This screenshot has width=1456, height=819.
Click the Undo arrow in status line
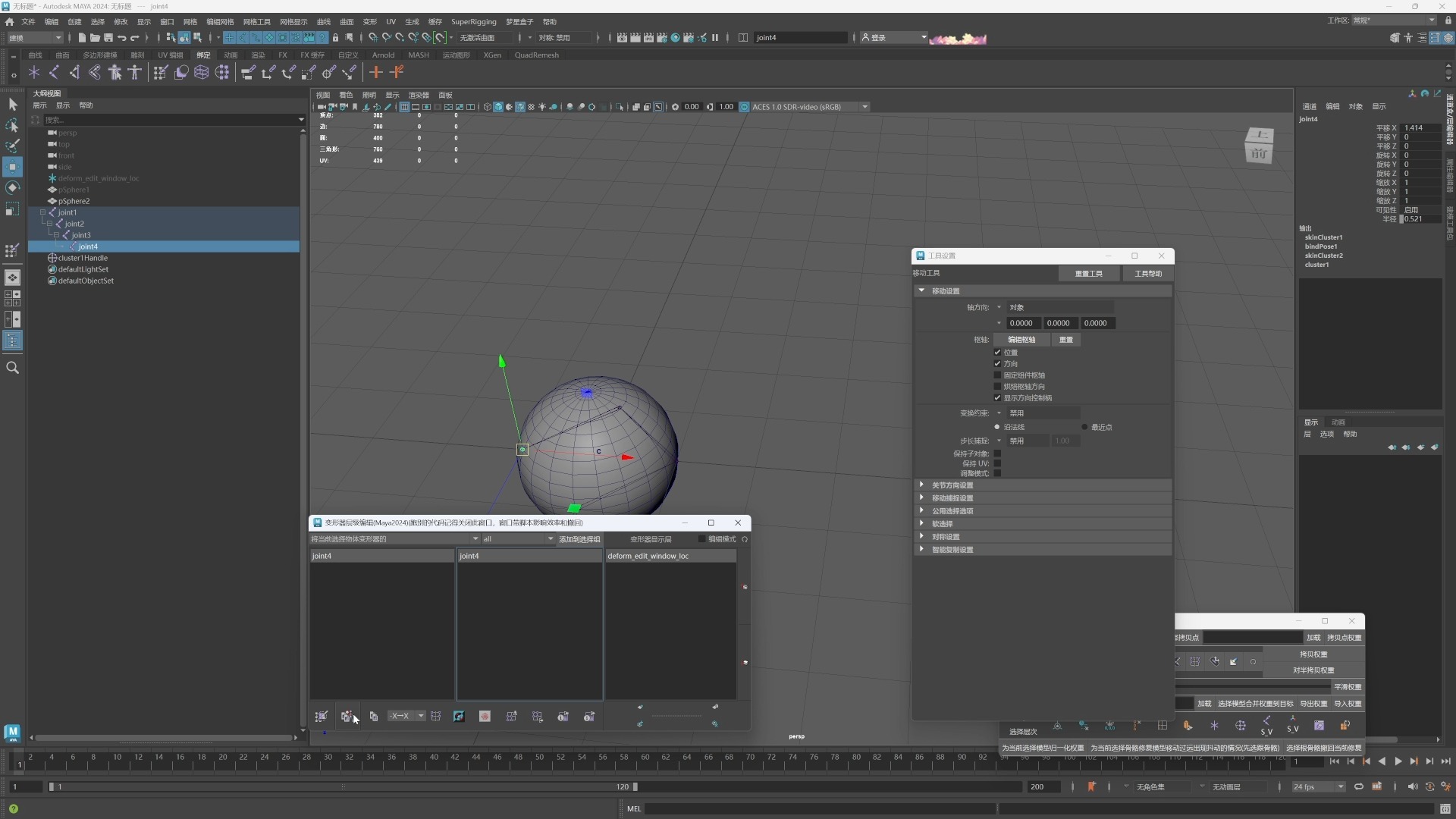tap(121, 37)
